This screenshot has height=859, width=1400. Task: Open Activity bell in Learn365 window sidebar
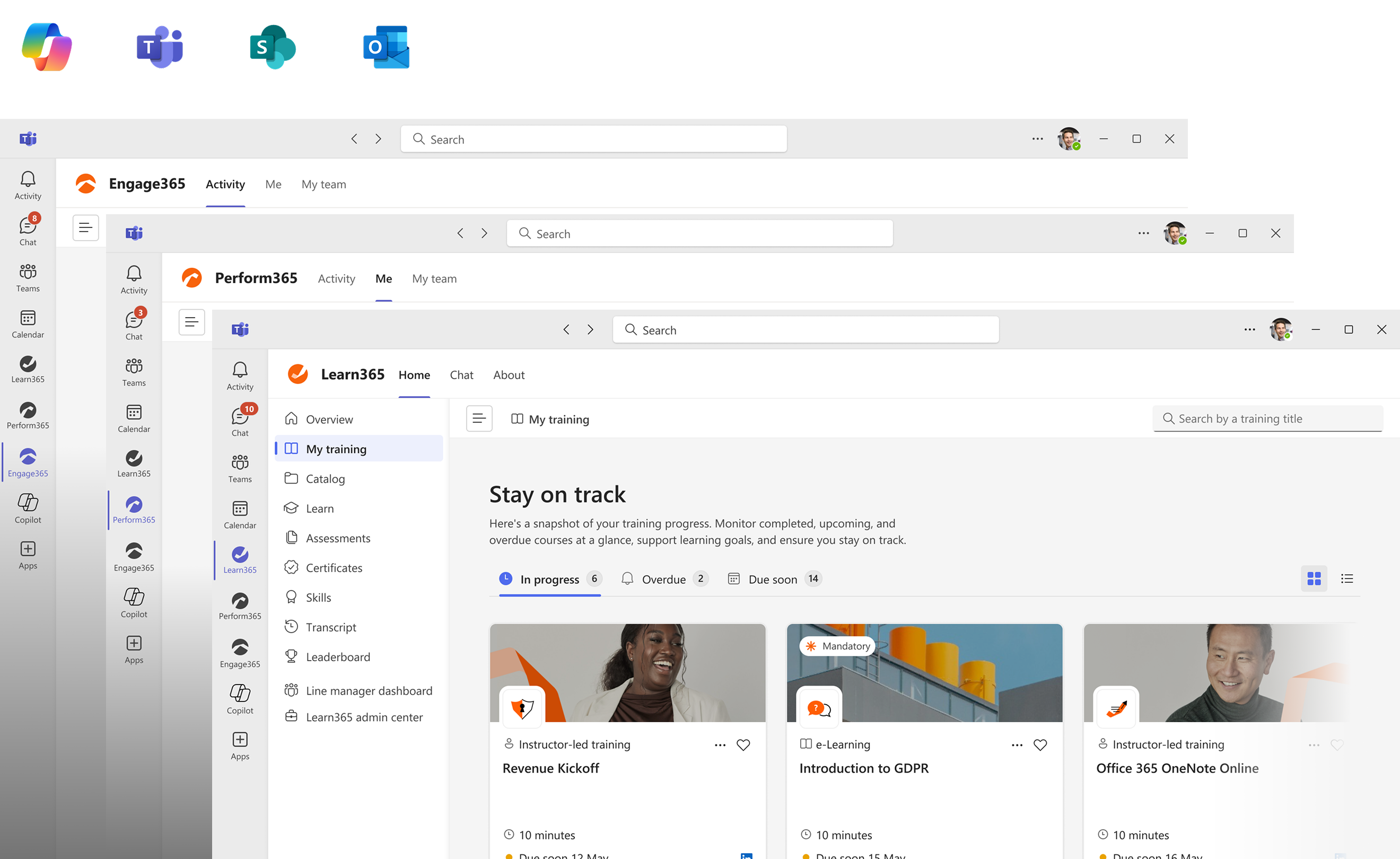(x=240, y=376)
